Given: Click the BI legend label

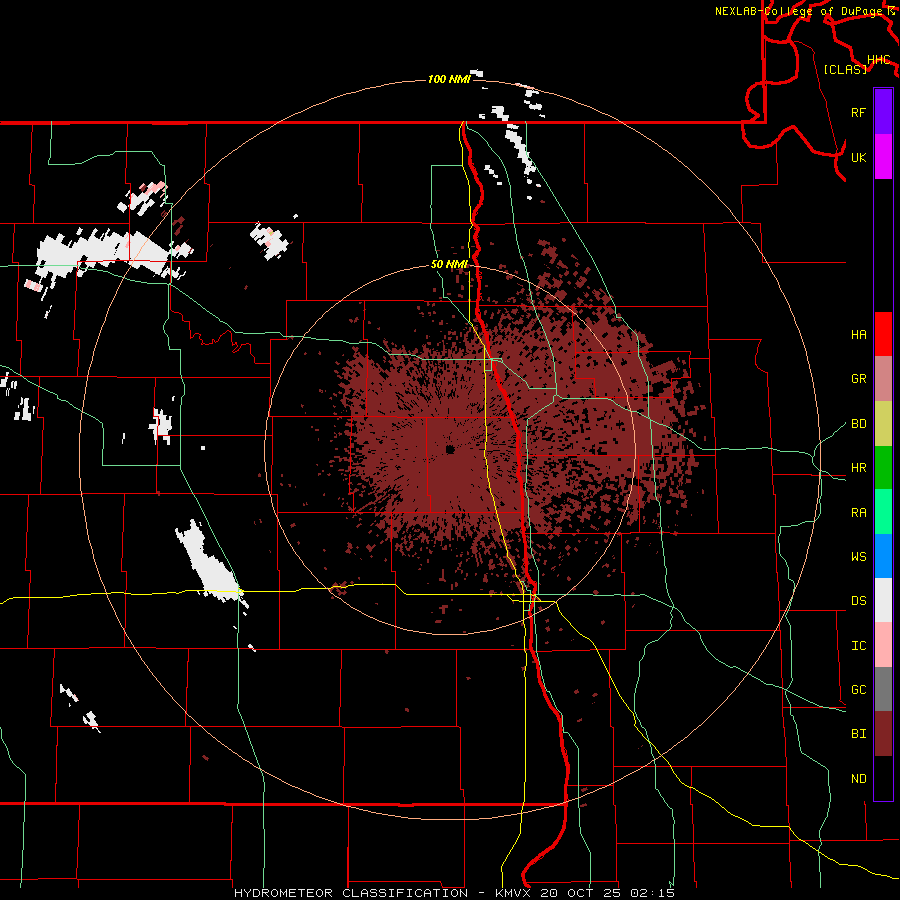Looking at the screenshot, I should [x=859, y=734].
